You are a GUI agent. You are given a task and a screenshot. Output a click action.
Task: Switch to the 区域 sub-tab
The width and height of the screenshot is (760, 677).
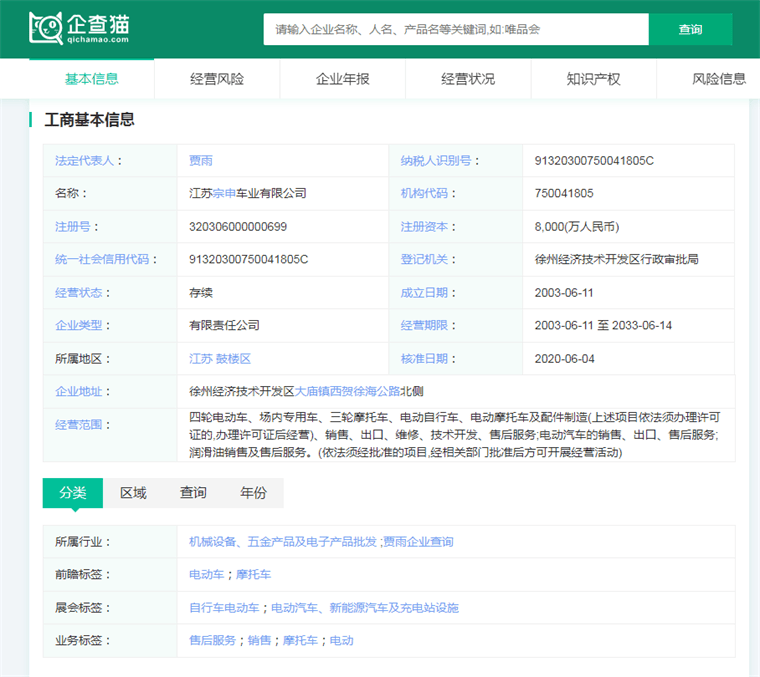coord(133,493)
